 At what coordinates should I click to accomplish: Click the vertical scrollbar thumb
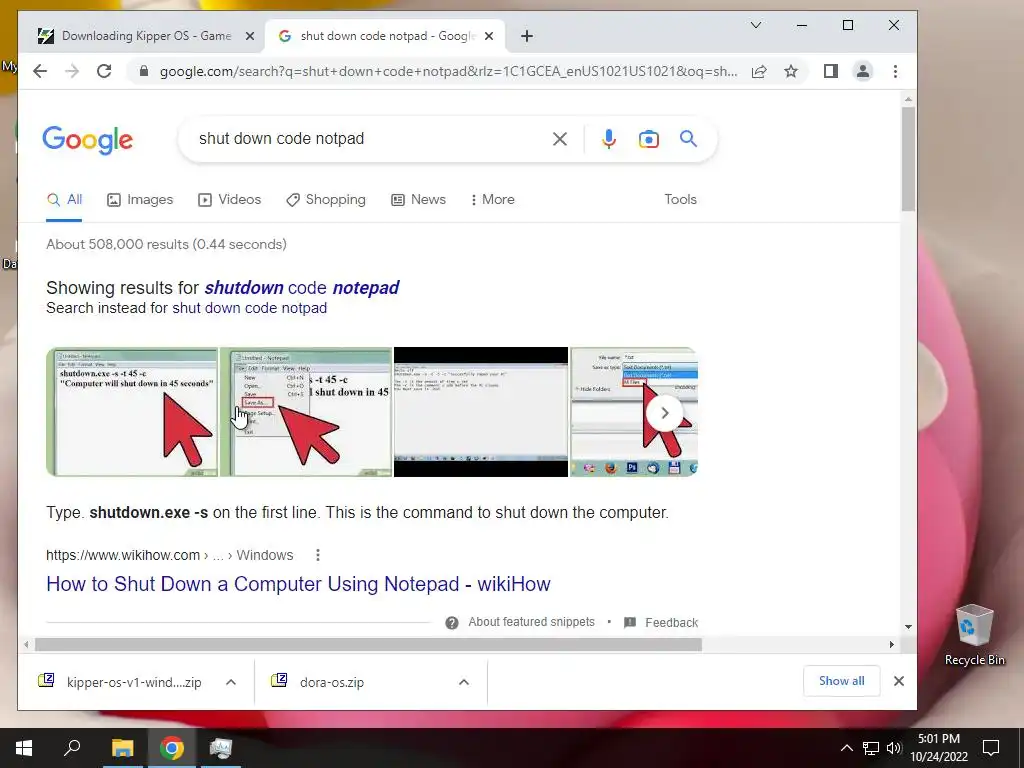(908, 159)
